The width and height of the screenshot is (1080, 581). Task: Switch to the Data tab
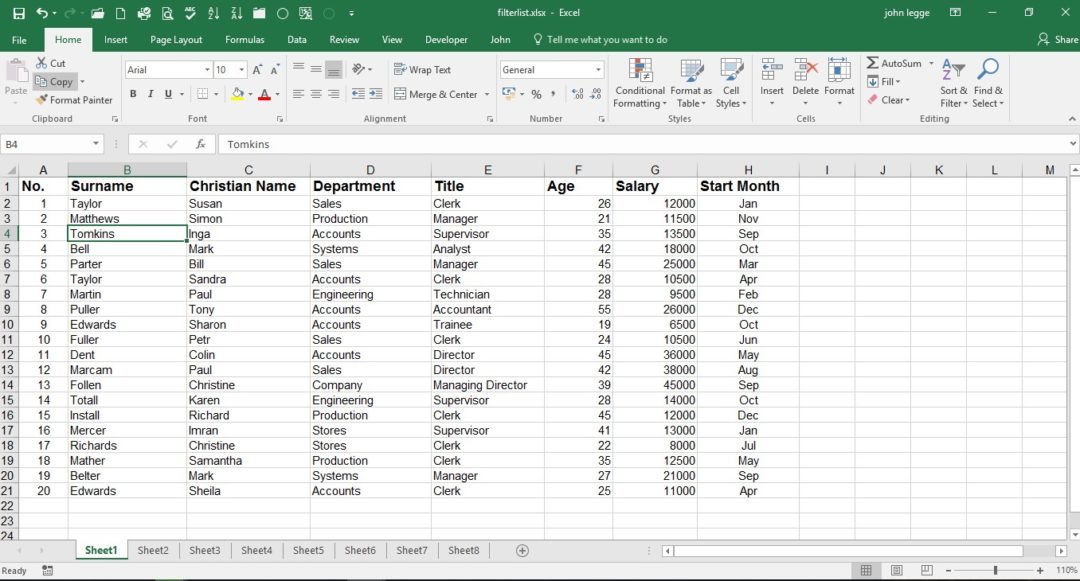click(297, 40)
